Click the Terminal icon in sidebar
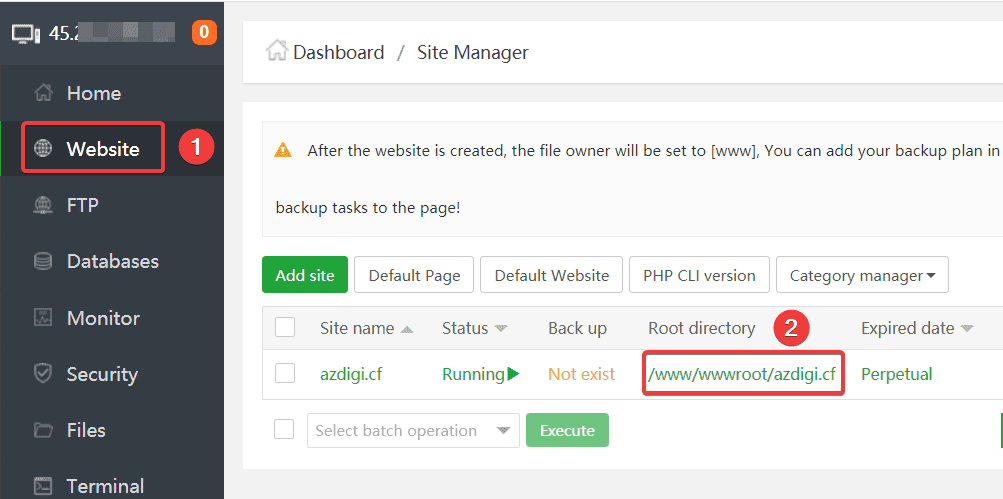 coord(43,486)
